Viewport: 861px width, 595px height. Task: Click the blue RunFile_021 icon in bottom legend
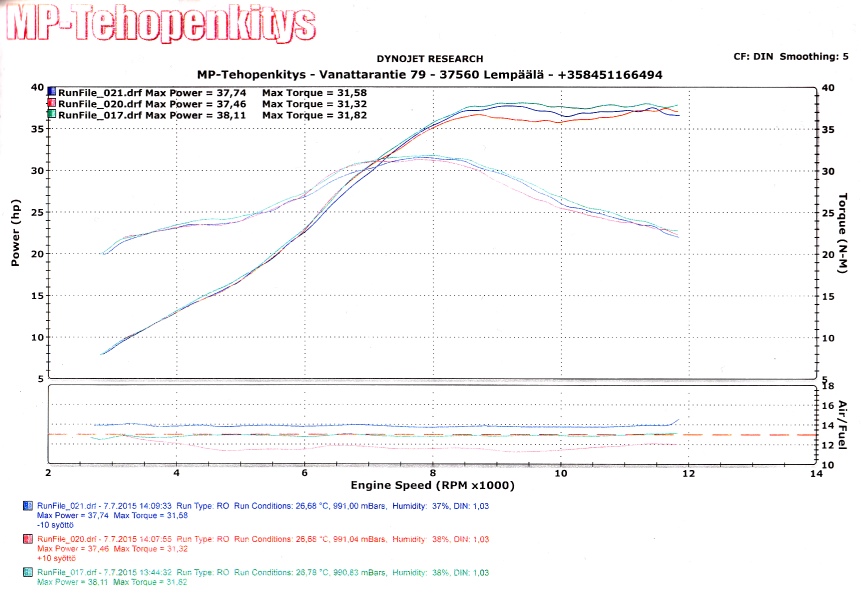(x=27, y=506)
